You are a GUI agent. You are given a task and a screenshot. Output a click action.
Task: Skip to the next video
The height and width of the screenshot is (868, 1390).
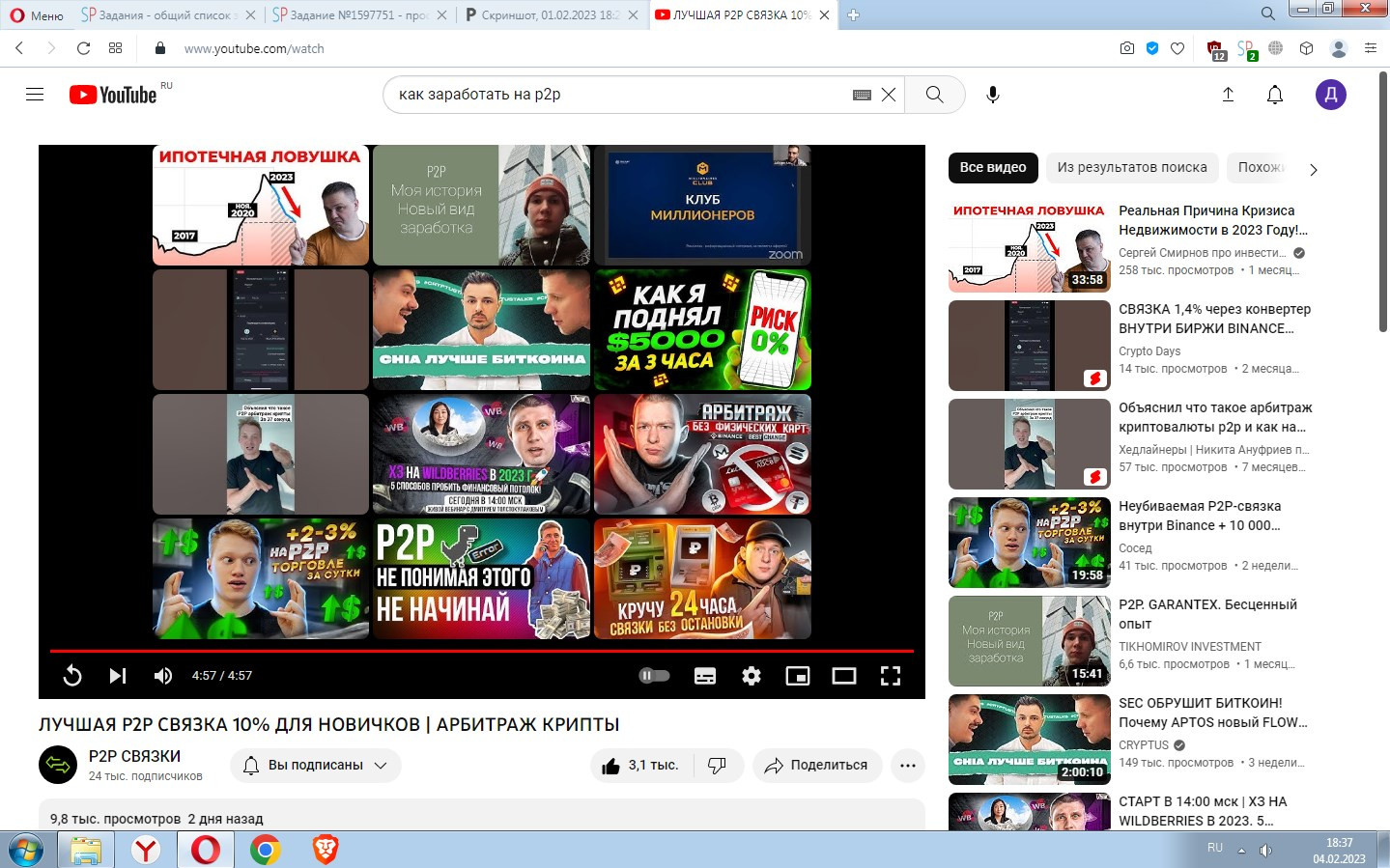click(x=118, y=676)
